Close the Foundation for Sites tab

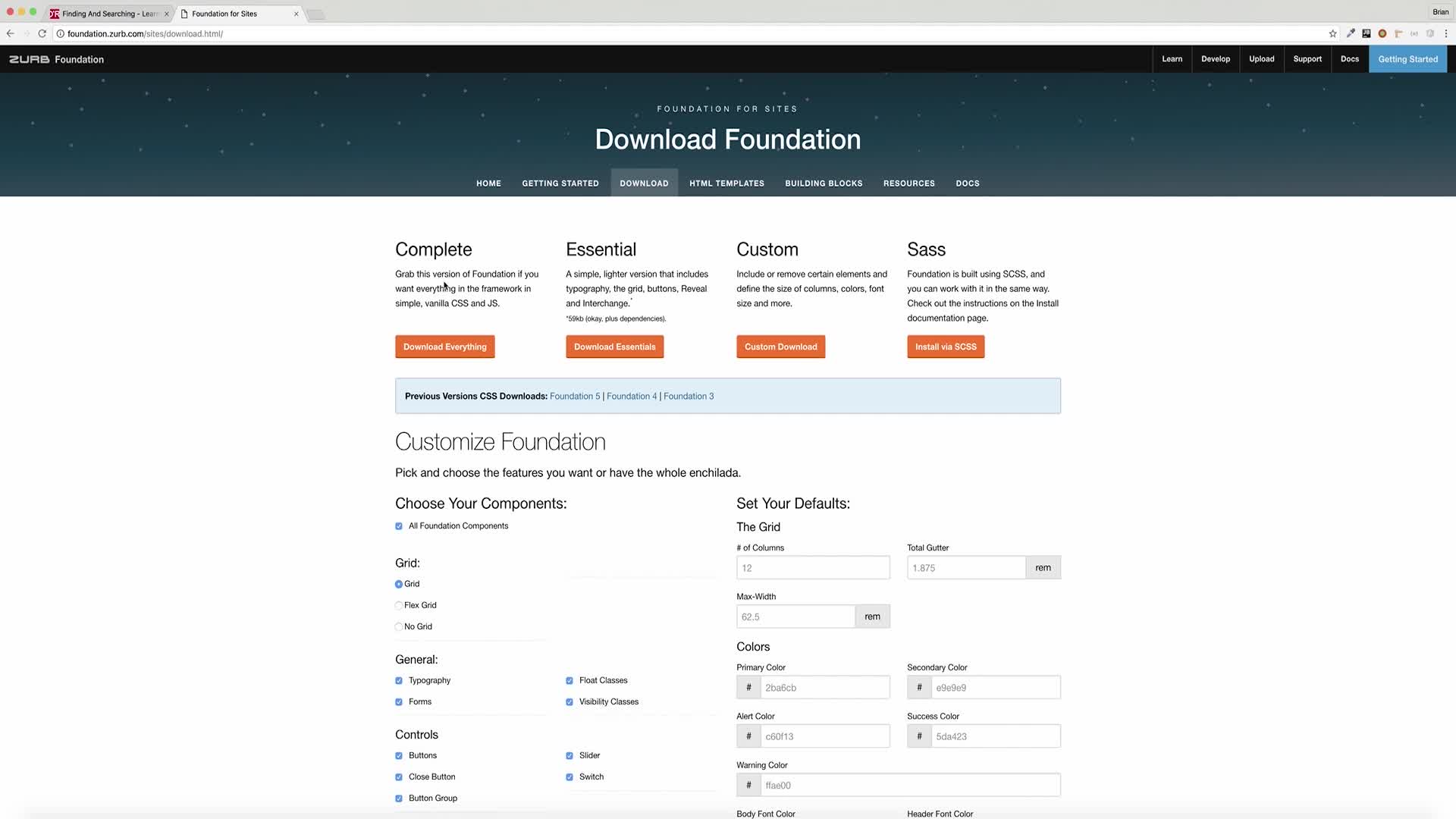(x=297, y=14)
